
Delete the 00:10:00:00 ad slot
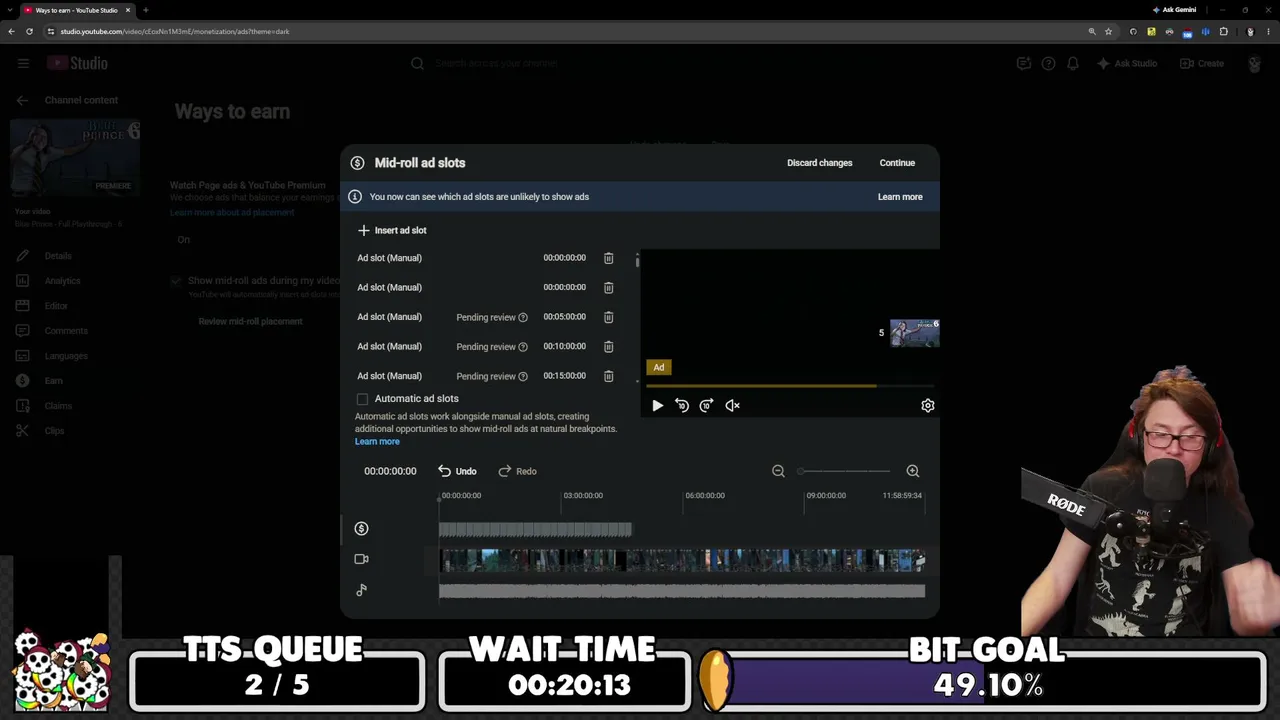(608, 347)
